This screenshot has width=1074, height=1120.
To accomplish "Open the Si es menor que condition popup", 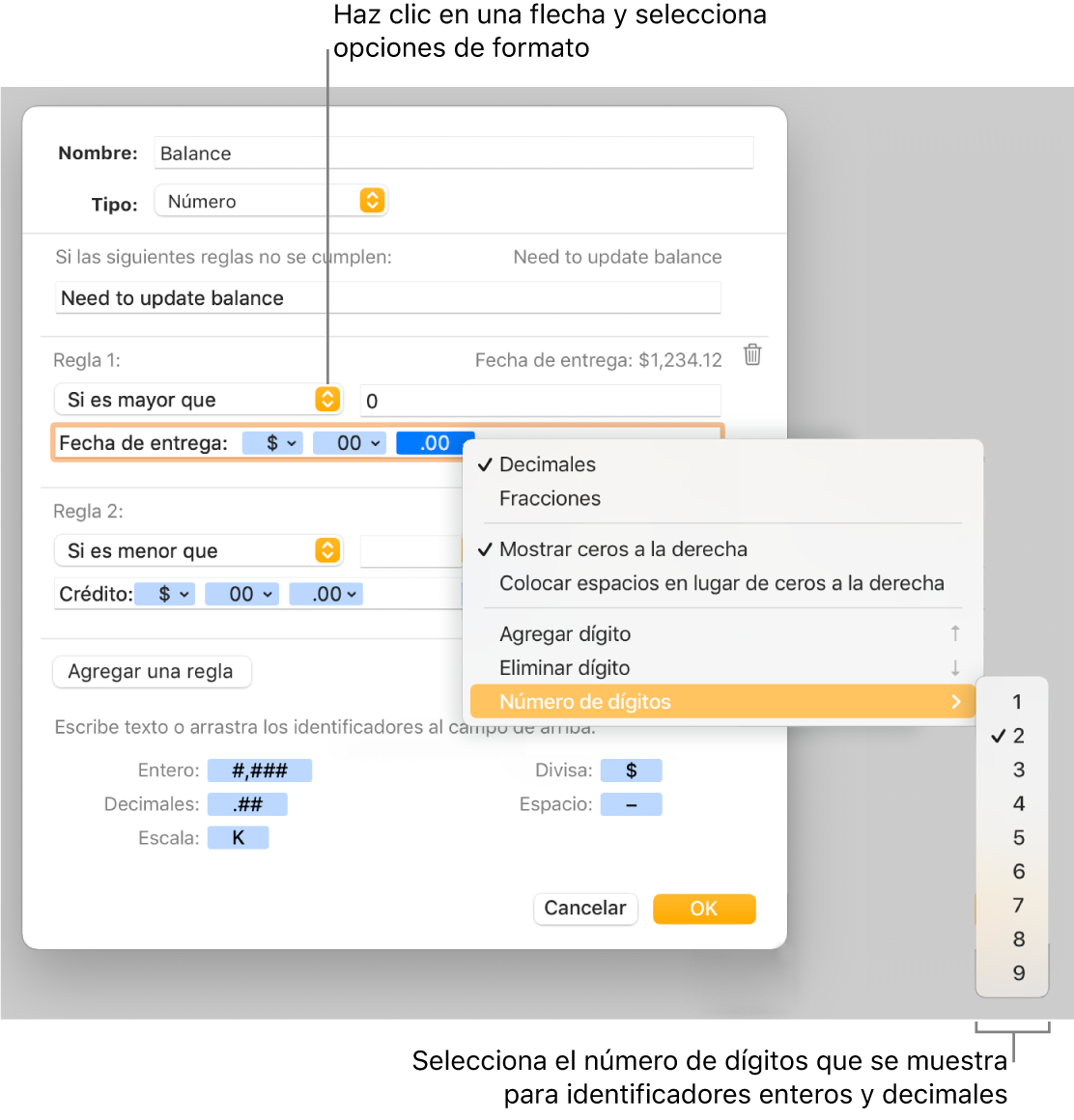I will [327, 550].
